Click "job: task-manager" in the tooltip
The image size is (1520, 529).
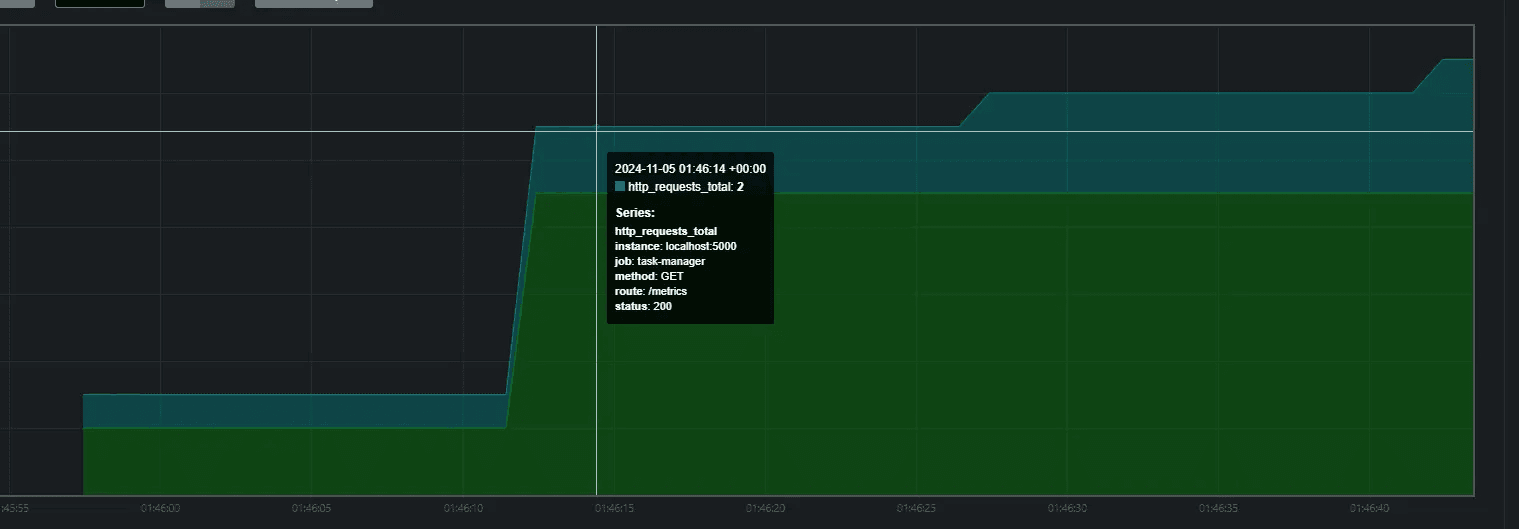point(660,261)
